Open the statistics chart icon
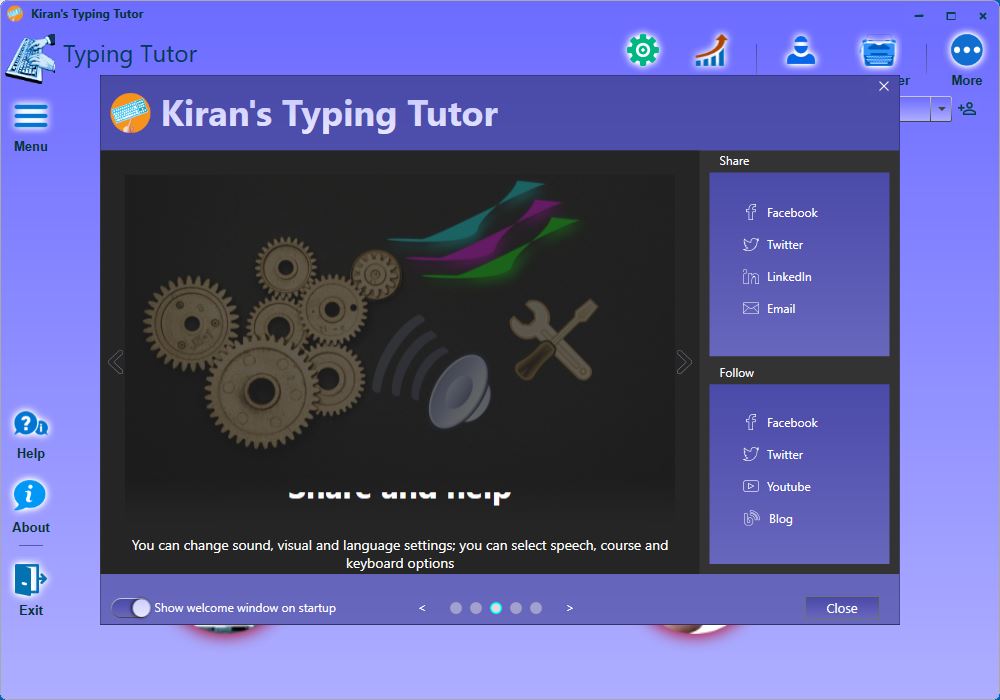The height and width of the screenshot is (700, 1000). [711, 50]
